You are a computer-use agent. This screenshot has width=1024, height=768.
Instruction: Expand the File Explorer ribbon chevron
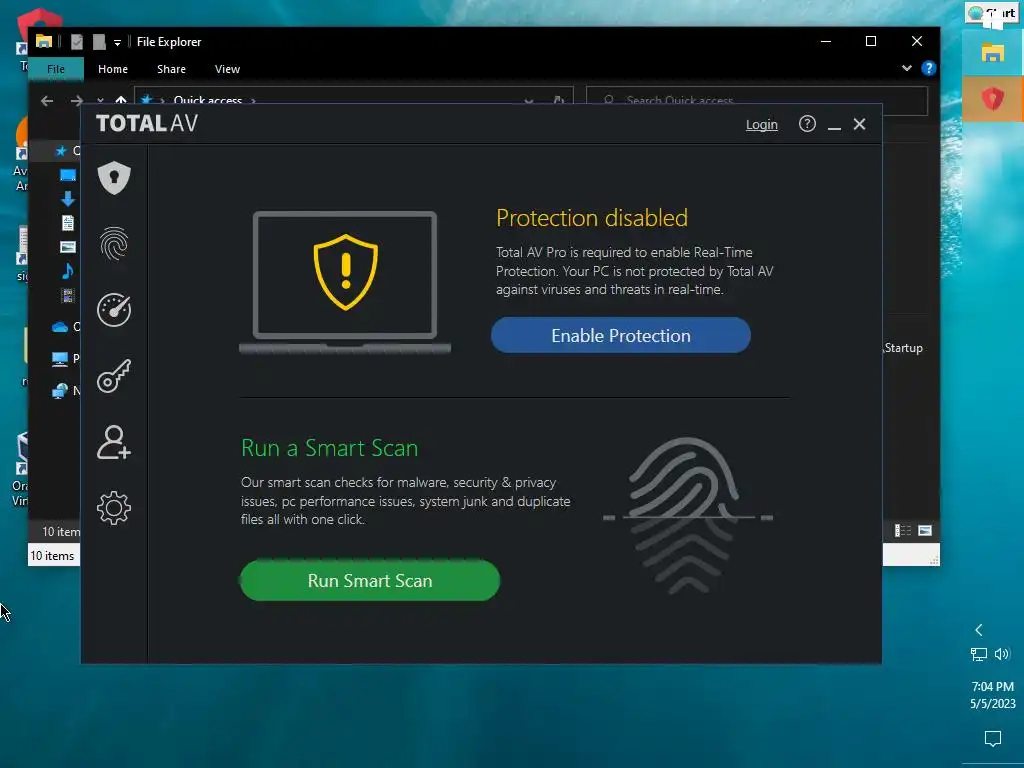tap(906, 68)
